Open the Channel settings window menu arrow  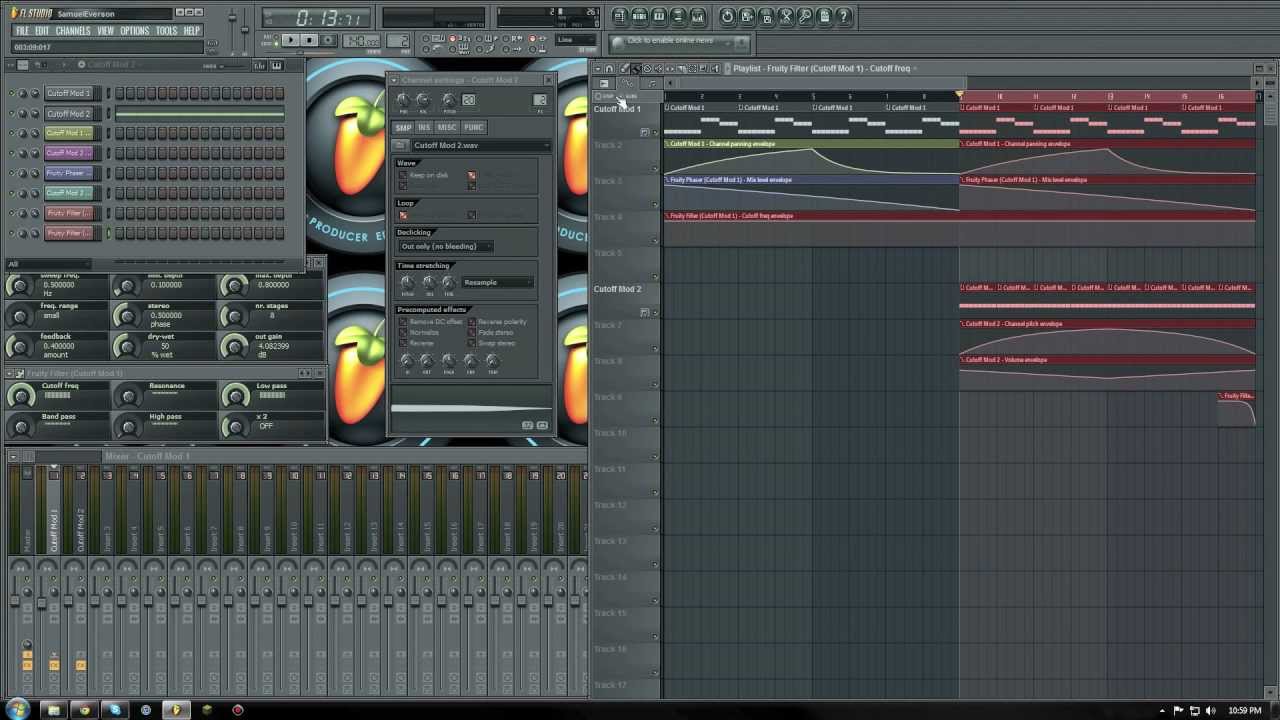tap(394, 80)
